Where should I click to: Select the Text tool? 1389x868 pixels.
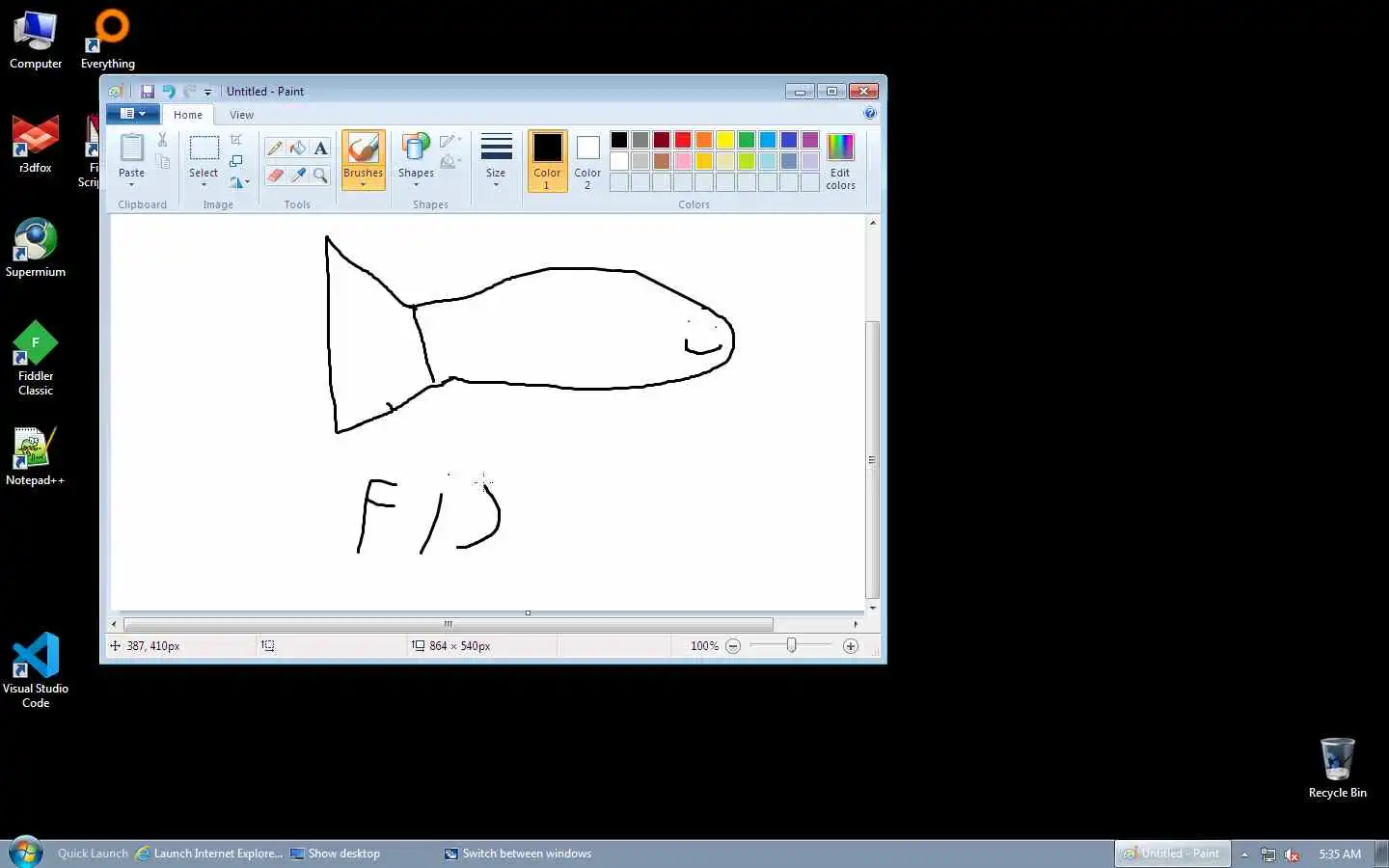(x=321, y=148)
